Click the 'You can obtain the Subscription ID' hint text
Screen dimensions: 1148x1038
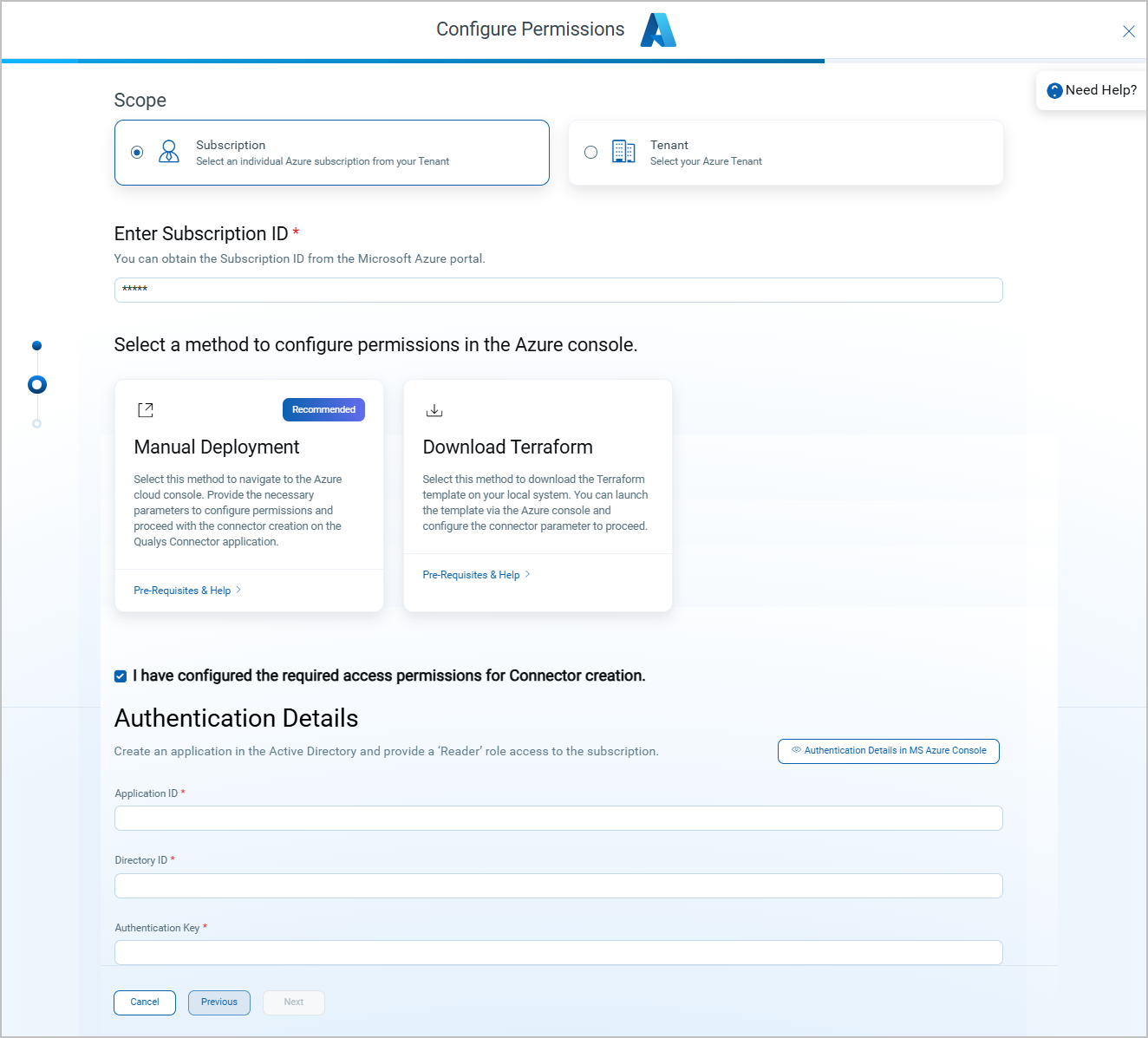(300, 258)
